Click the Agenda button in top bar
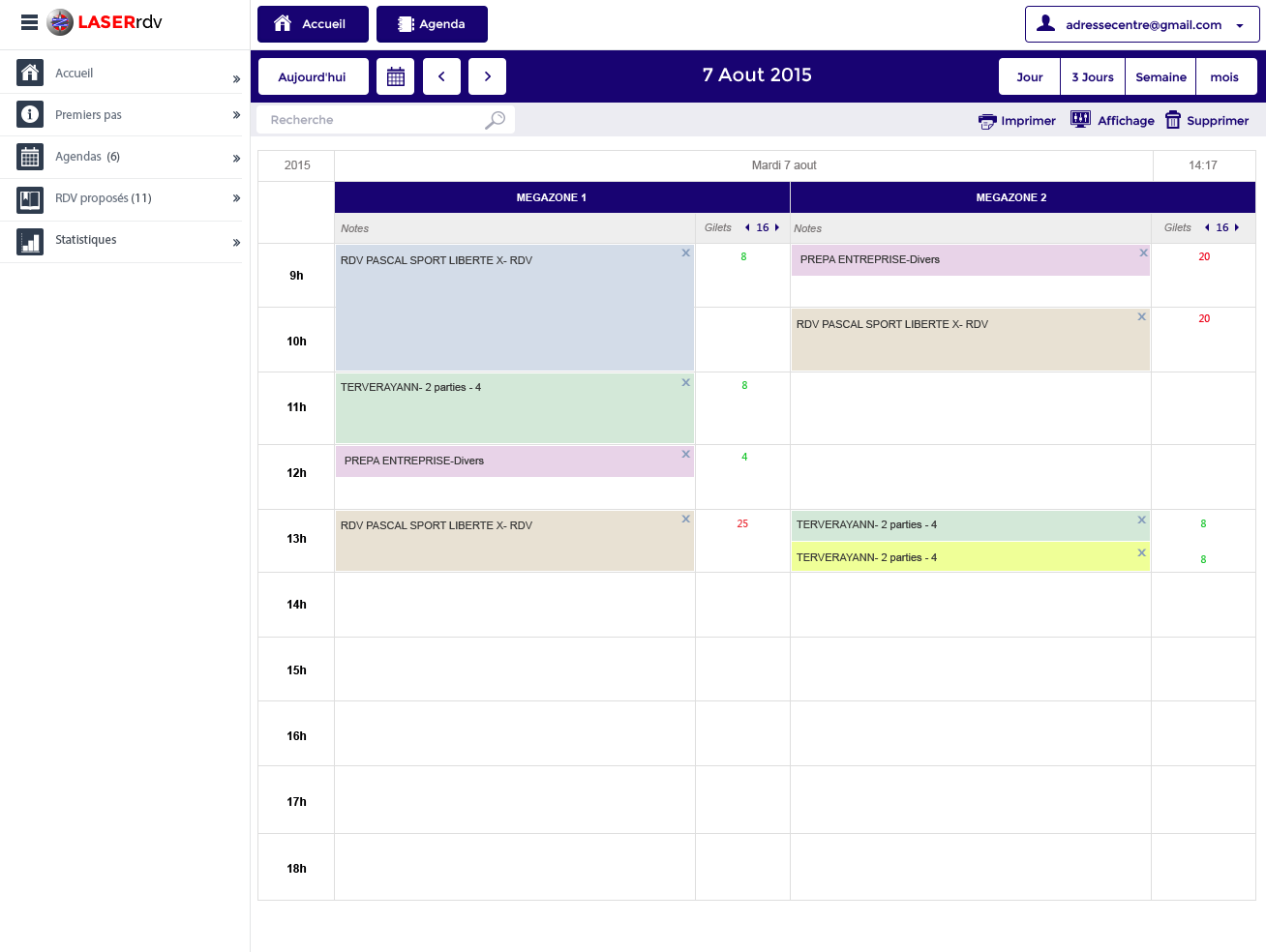This screenshot has width=1266, height=952. [432, 24]
